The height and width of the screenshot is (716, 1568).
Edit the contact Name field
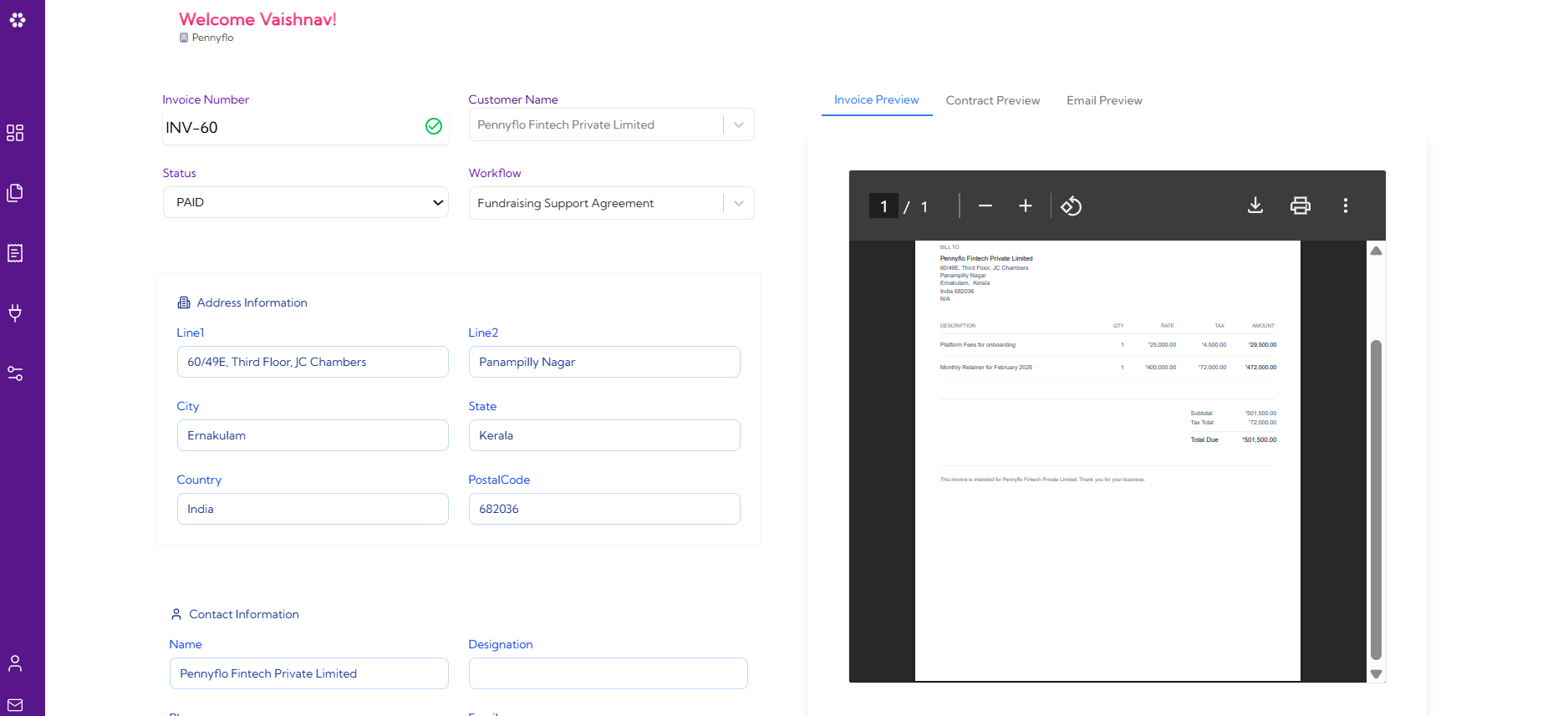[309, 673]
